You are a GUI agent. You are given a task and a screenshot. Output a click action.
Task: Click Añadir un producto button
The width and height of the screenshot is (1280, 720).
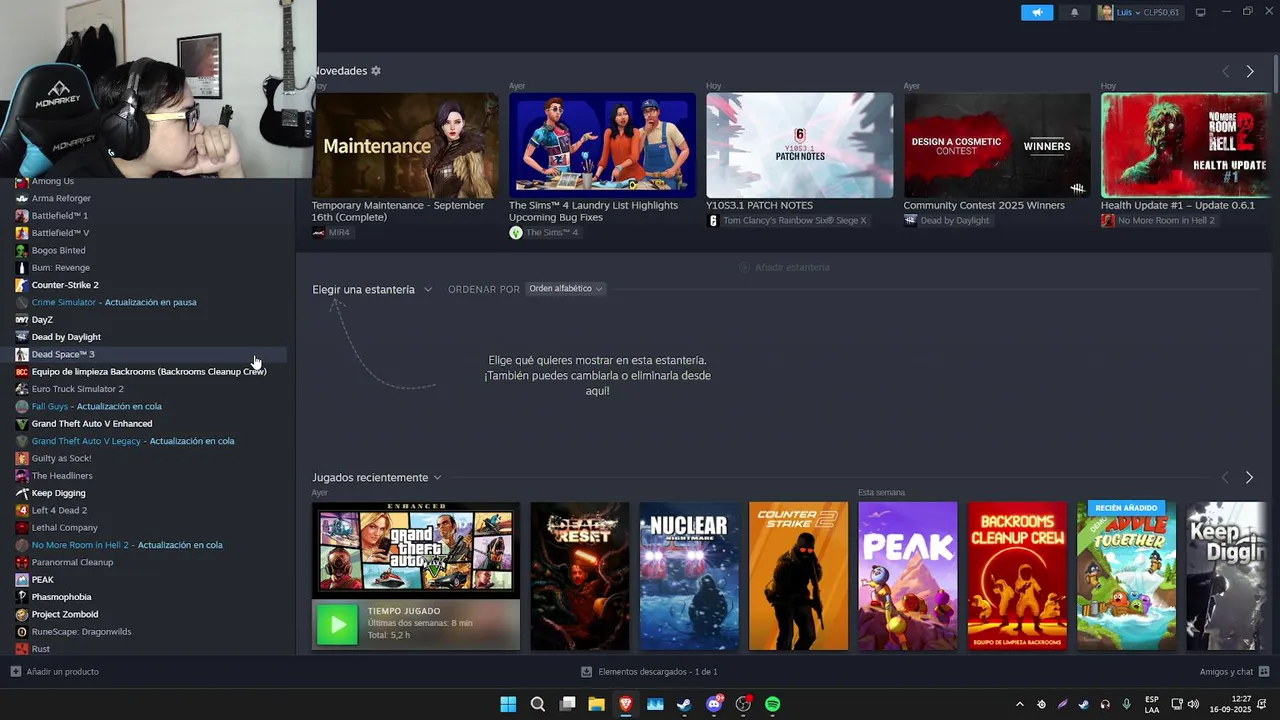54,672
